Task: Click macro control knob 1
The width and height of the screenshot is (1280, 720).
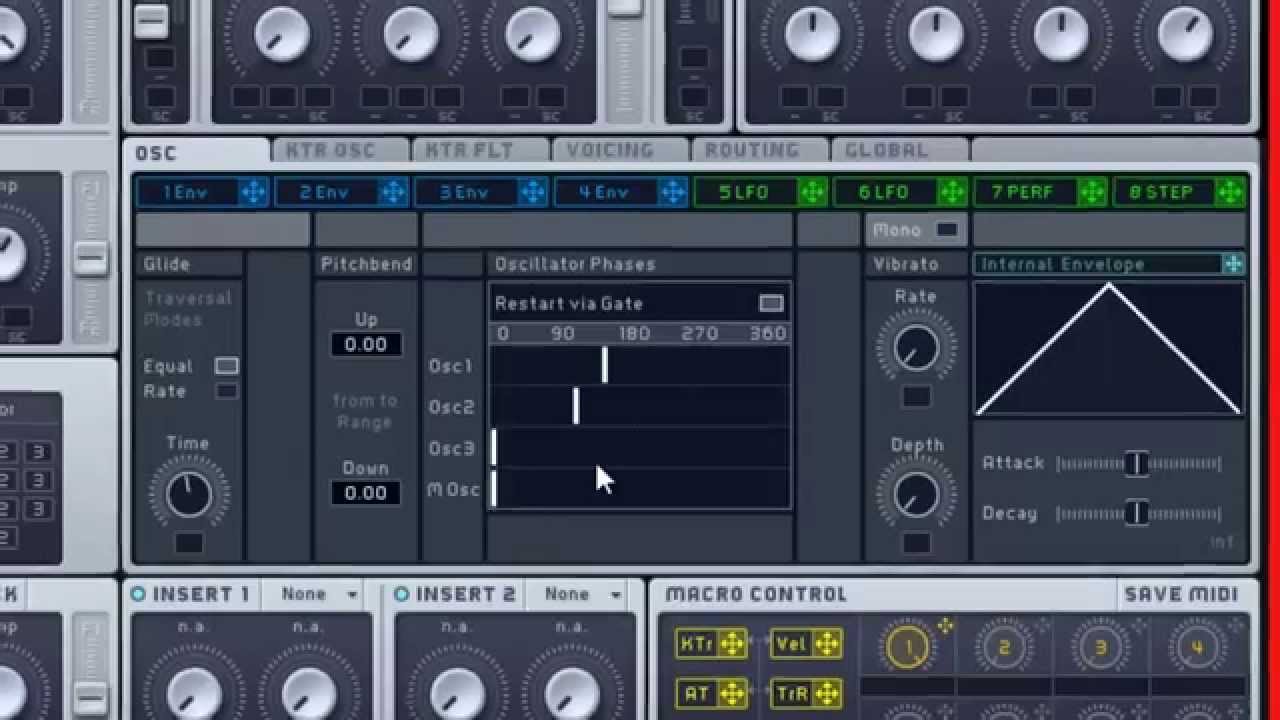Action: click(908, 648)
